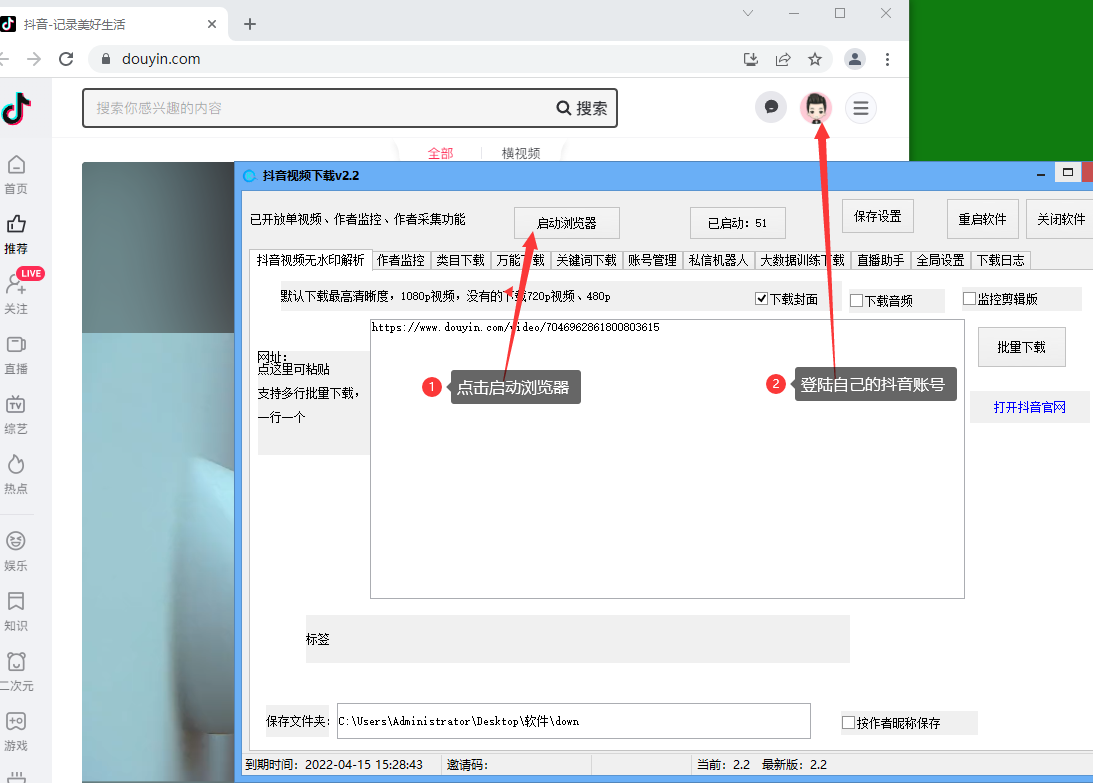Click the 已启动: 51 button
The height and width of the screenshot is (783, 1093).
click(737, 223)
